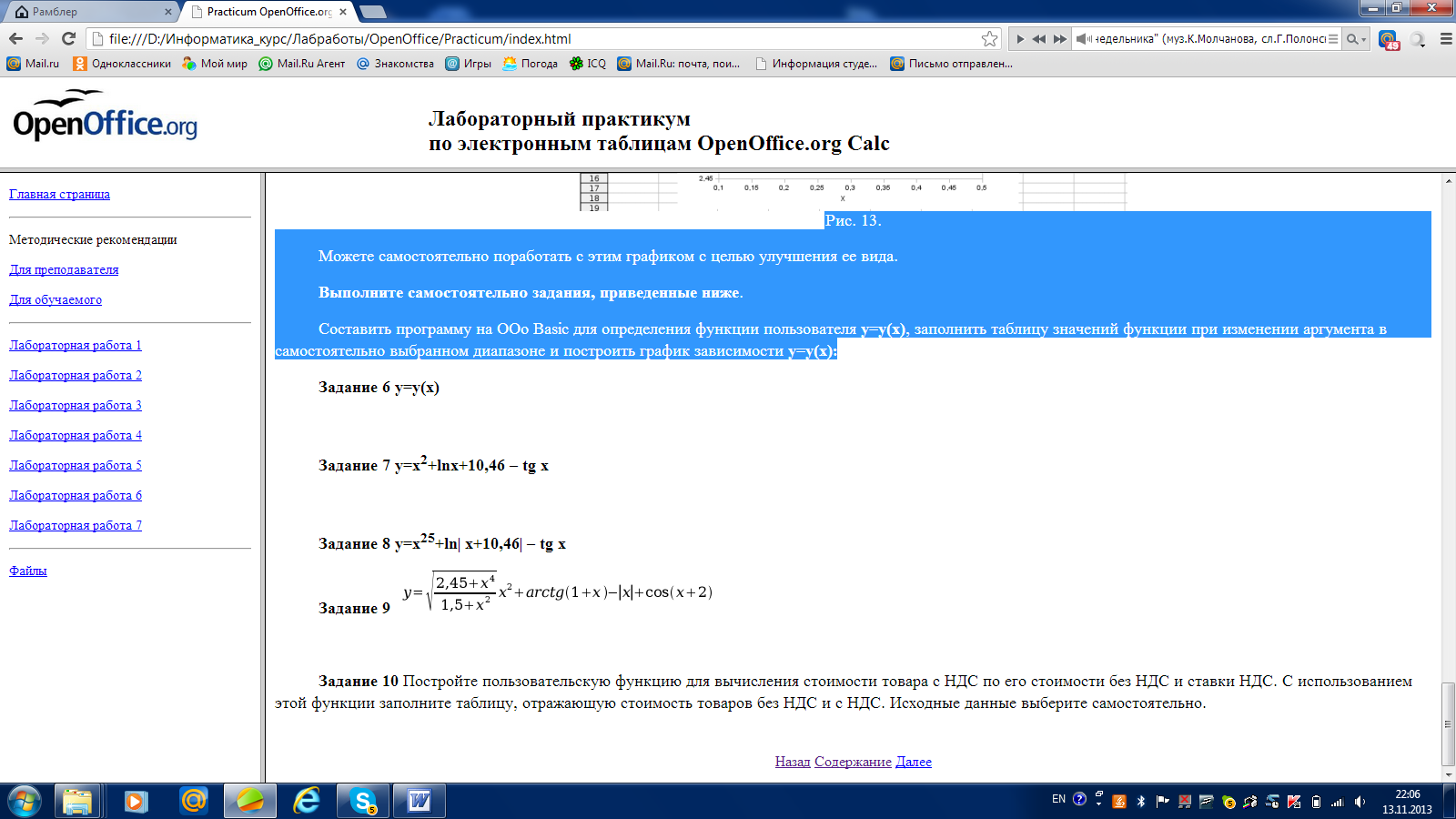Open Главная страница link

[x=59, y=194]
